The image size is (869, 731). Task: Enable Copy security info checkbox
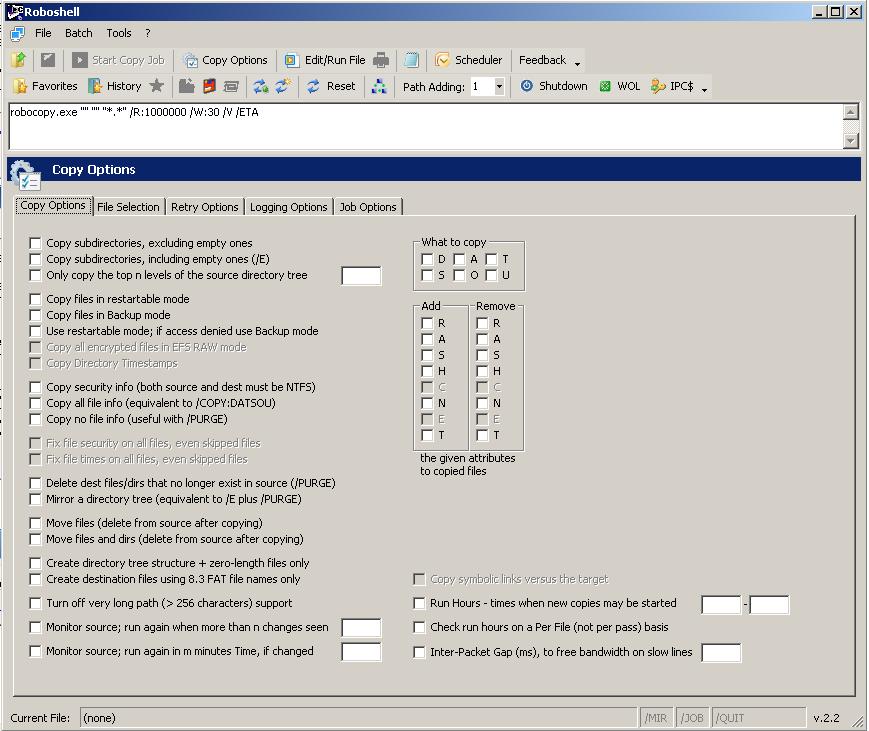coord(35,387)
